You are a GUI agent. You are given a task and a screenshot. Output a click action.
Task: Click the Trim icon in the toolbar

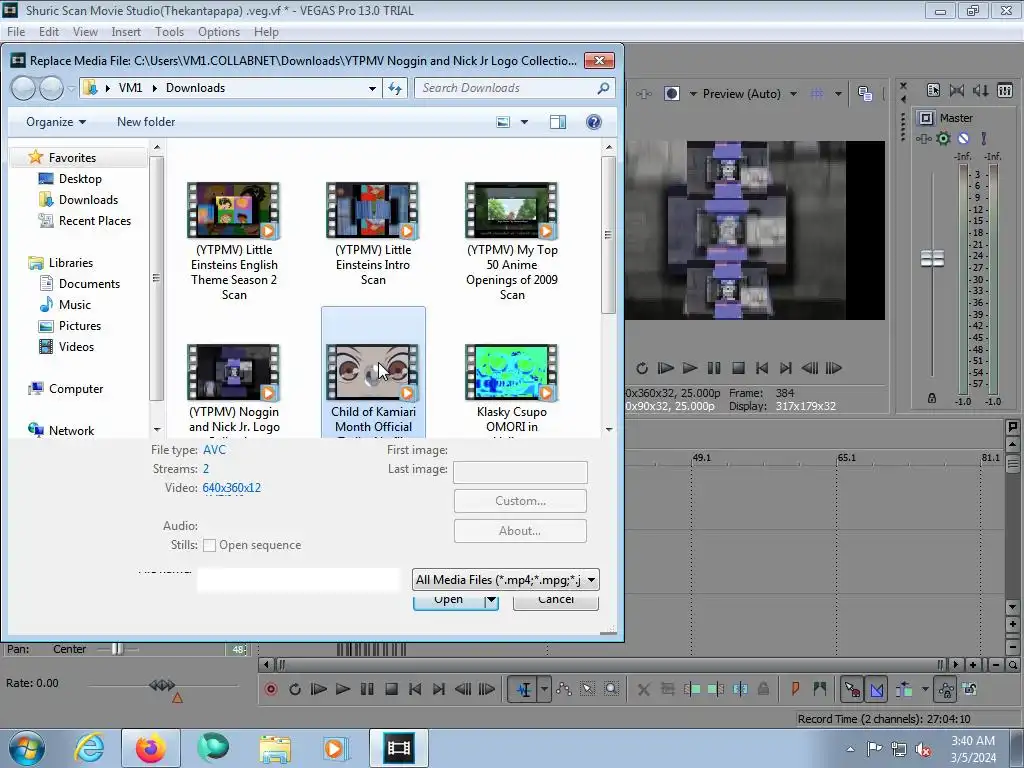[667, 689]
